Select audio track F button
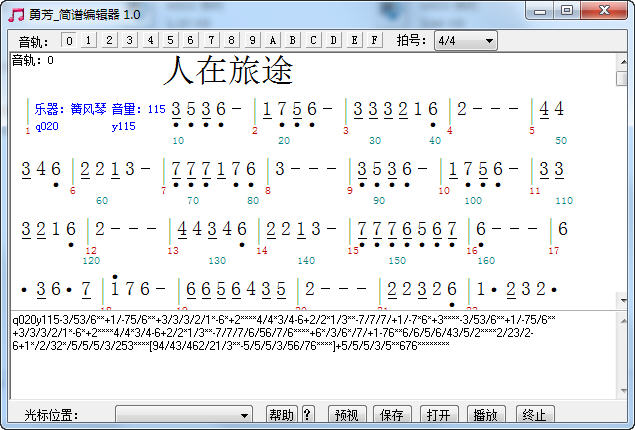The height and width of the screenshot is (430, 635). (x=374, y=41)
